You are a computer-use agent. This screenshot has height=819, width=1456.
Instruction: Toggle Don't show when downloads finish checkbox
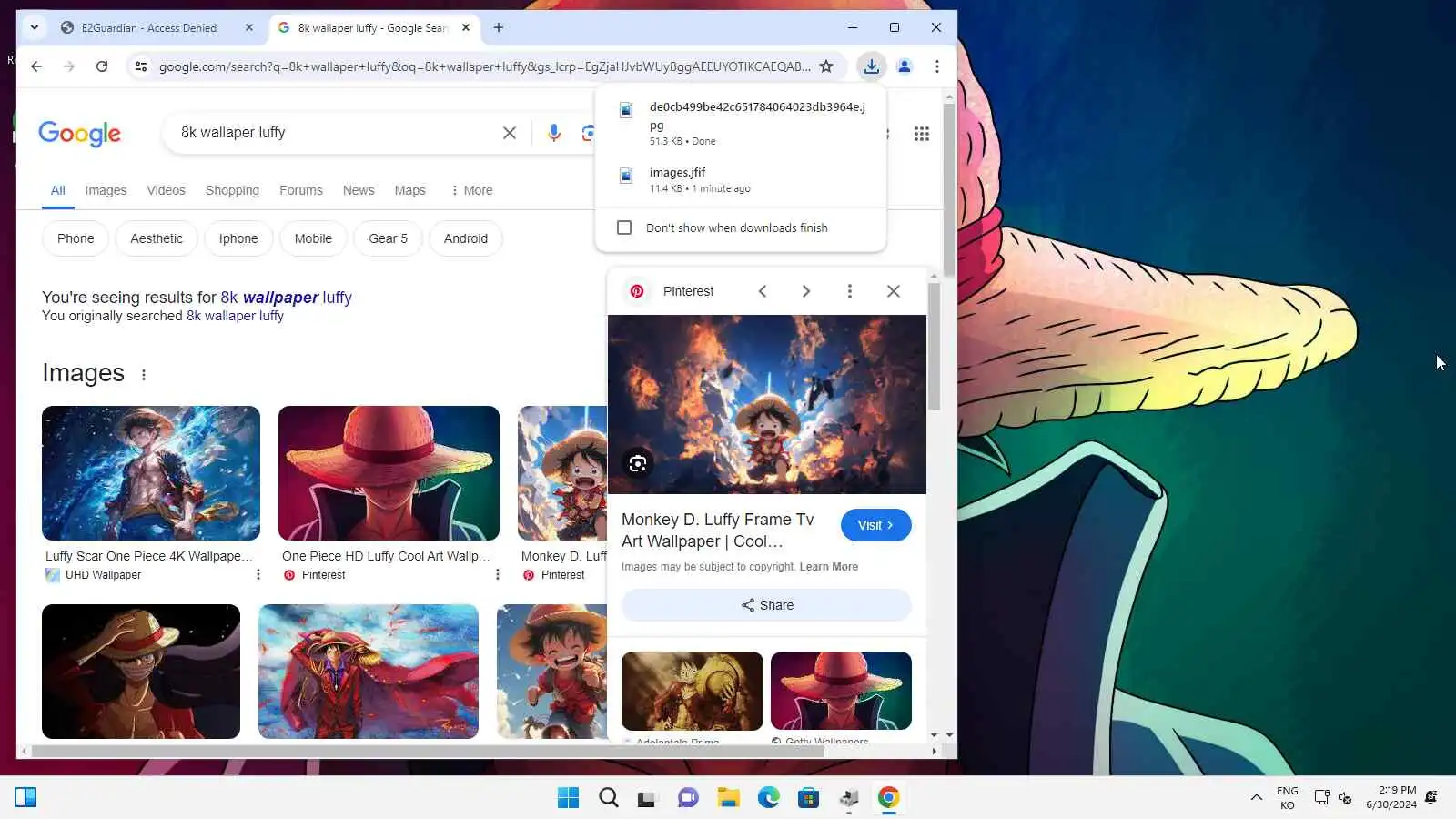click(624, 227)
